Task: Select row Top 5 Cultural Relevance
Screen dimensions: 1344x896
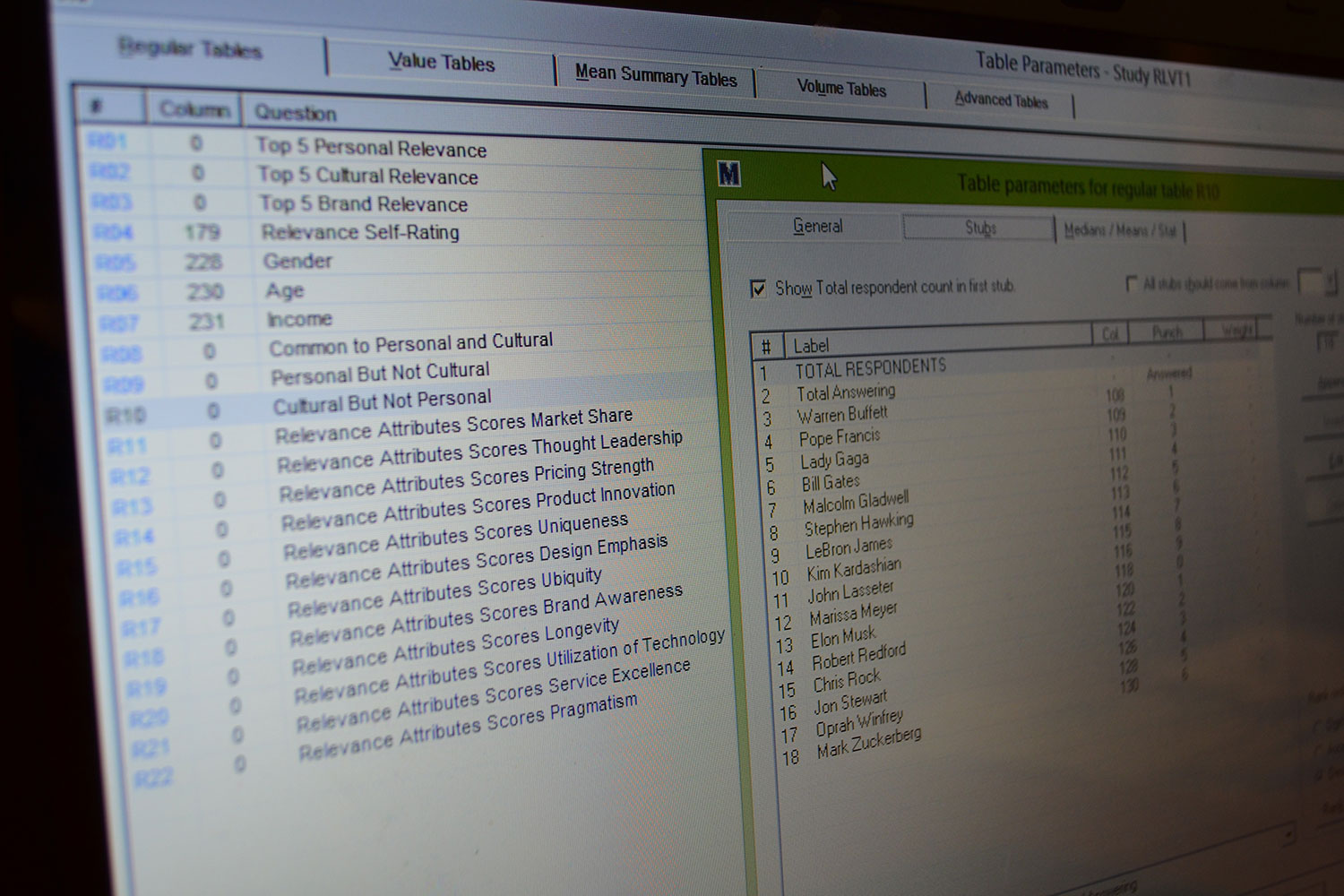Action: pyautogui.click(x=367, y=176)
